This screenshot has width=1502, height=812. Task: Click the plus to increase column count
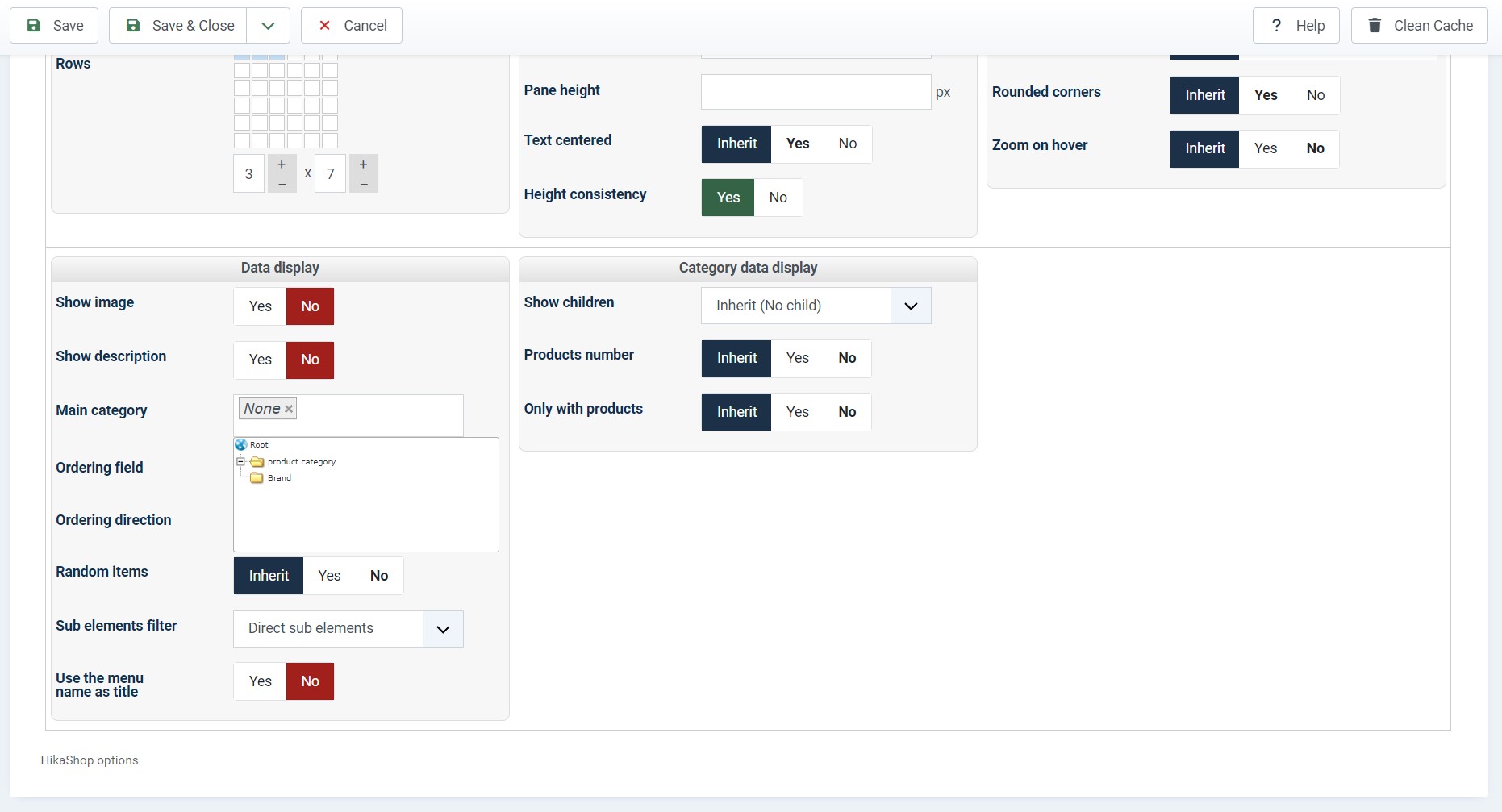coord(282,164)
